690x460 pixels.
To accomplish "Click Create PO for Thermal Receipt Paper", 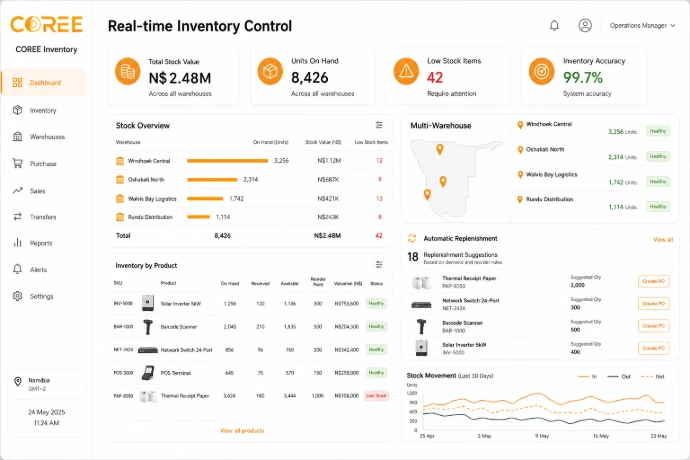I will [653, 281].
